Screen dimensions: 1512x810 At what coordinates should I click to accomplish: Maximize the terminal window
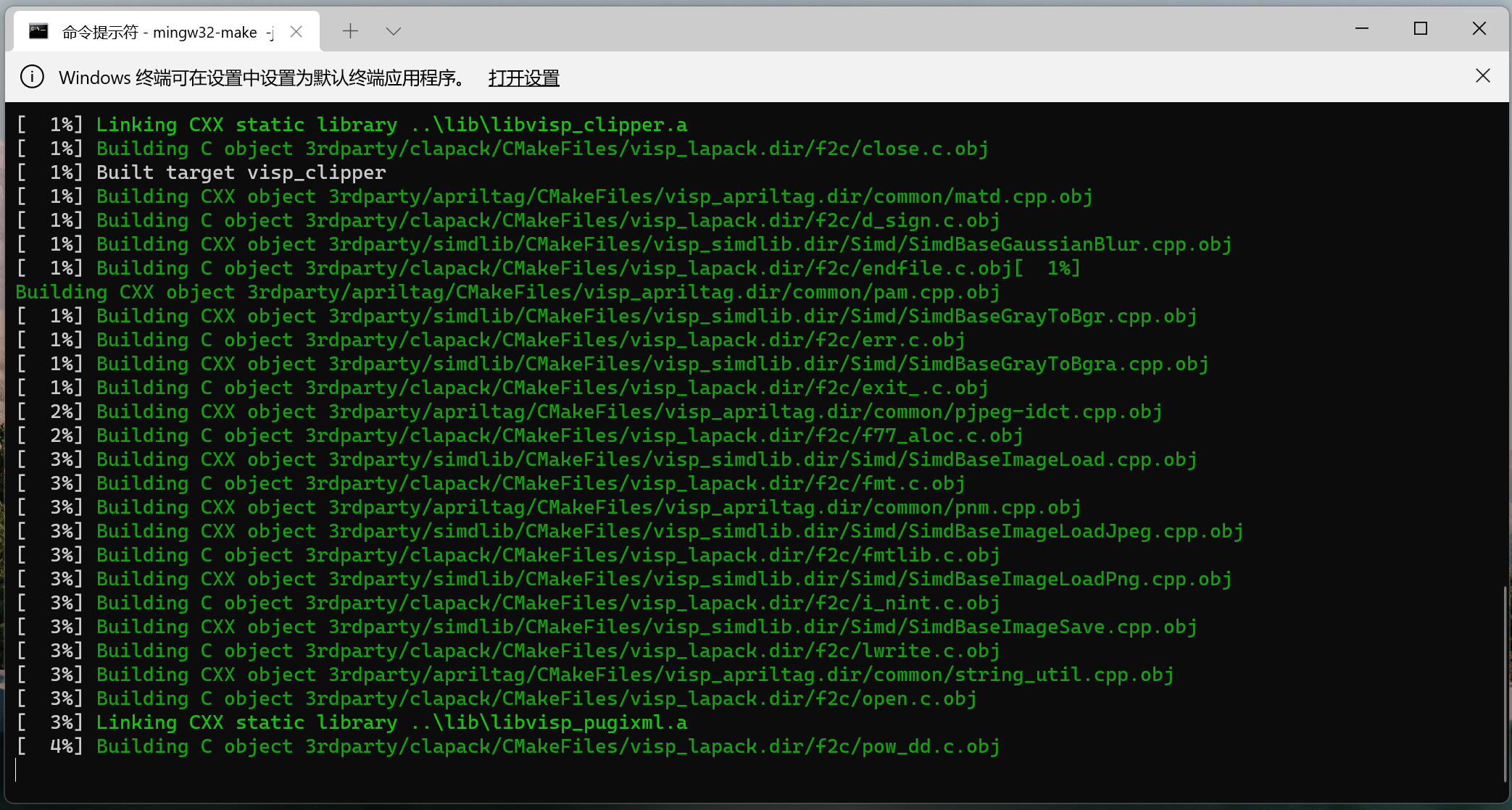pyautogui.click(x=1421, y=29)
